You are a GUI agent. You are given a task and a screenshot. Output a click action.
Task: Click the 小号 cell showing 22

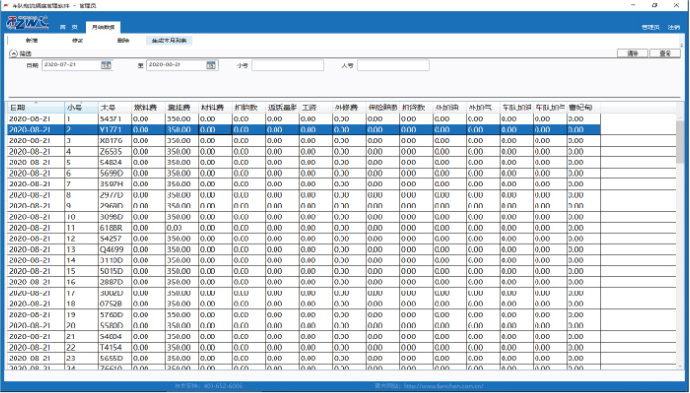pos(81,348)
